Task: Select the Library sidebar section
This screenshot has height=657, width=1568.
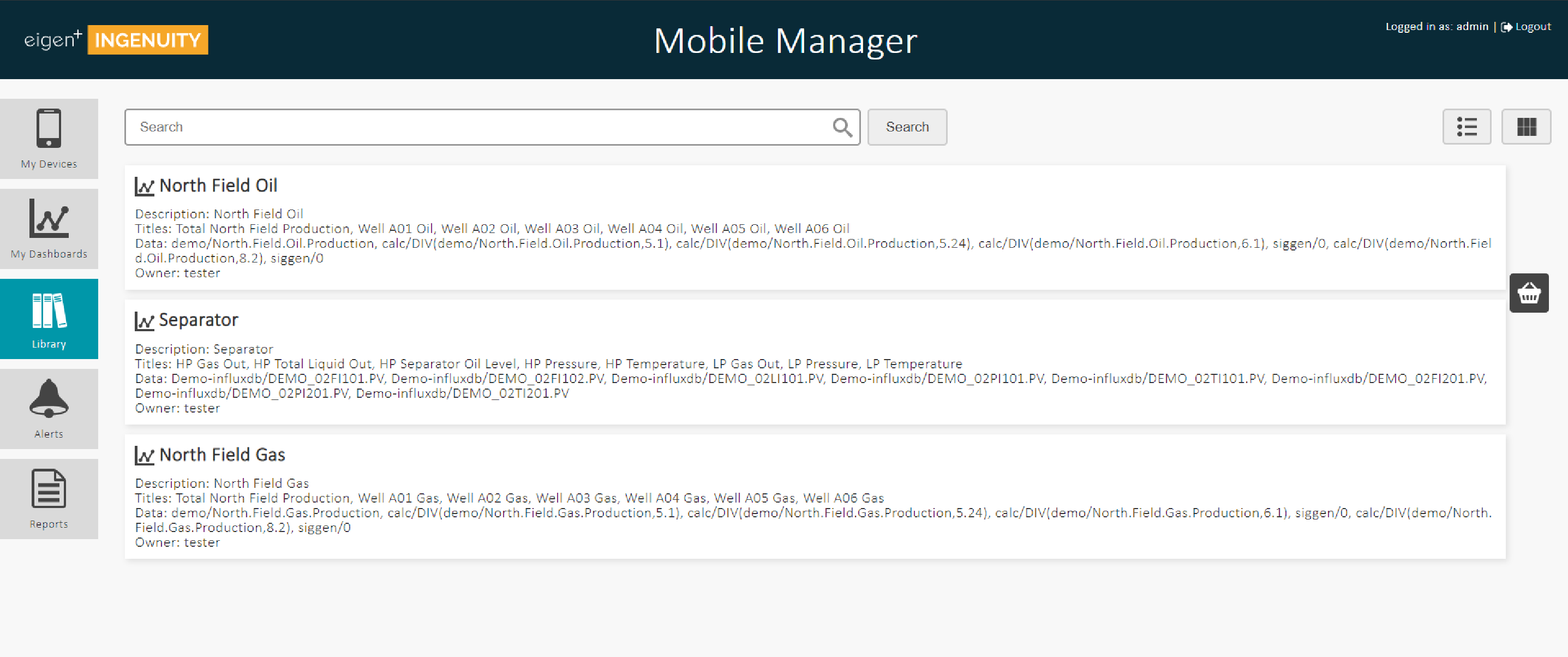Action: pyautogui.click(x=49, y=319)
